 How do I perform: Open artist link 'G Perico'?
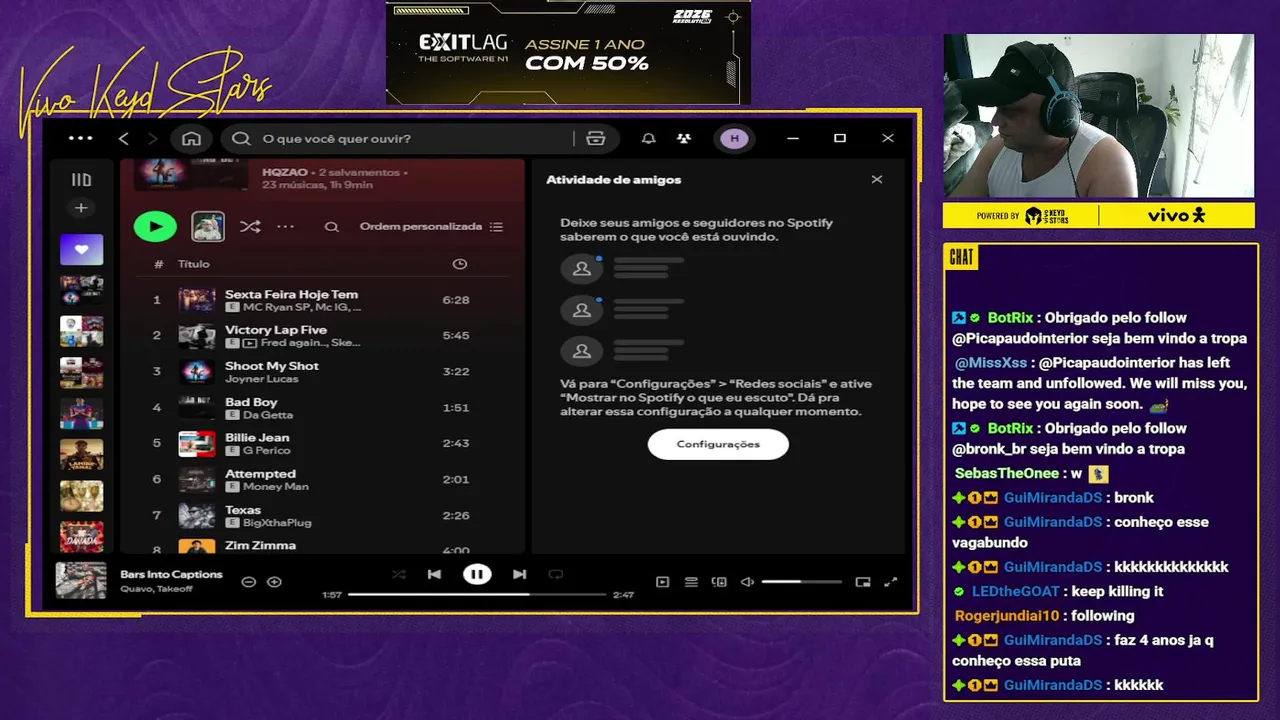click(266, 451)
